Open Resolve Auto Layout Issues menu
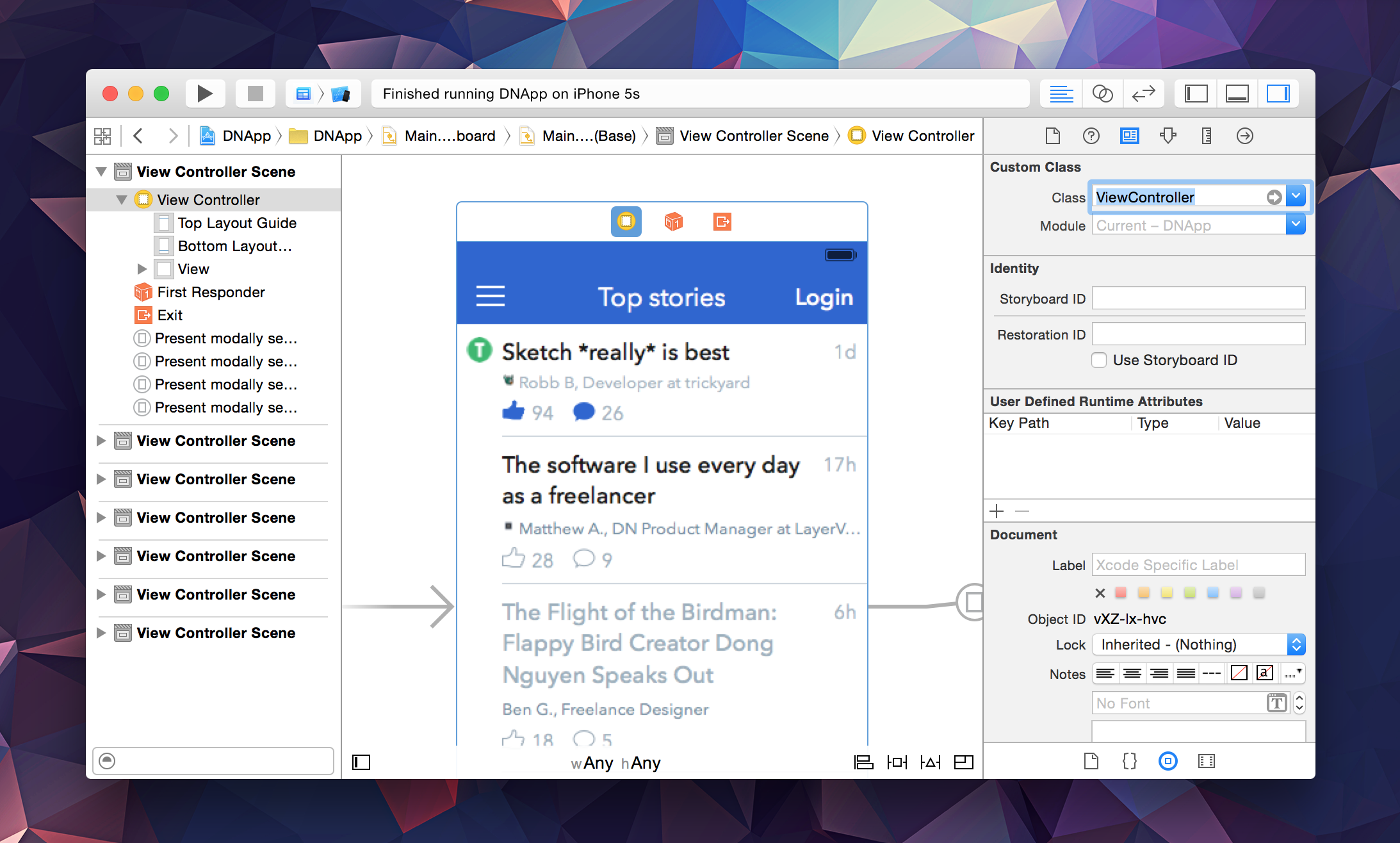This screenshot has height=843, width=1400. coord(930,762)
